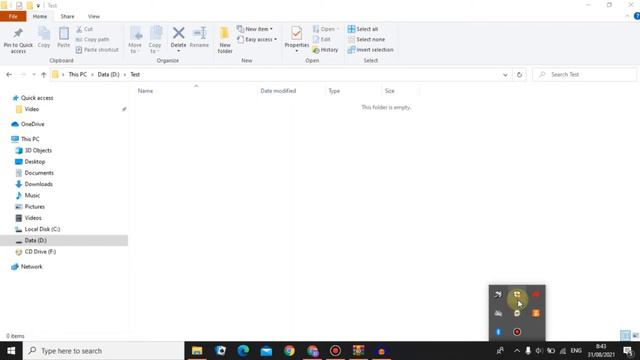The width and height of the screenshot is (640, 360).
Task: Click the Properties checkmark icon
Action: pos(297,33)
